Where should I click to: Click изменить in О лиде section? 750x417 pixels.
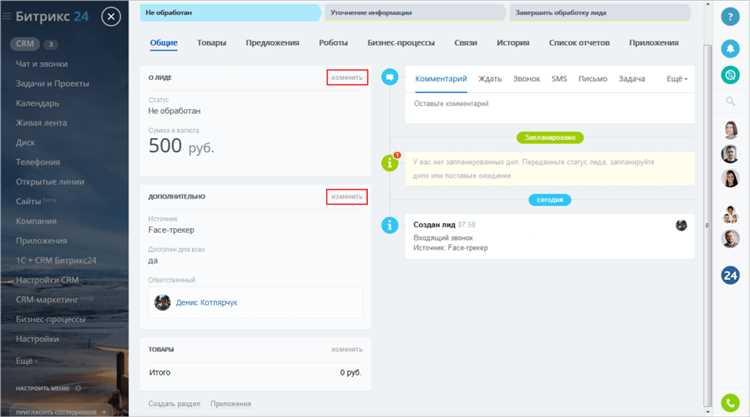(347, 77)
